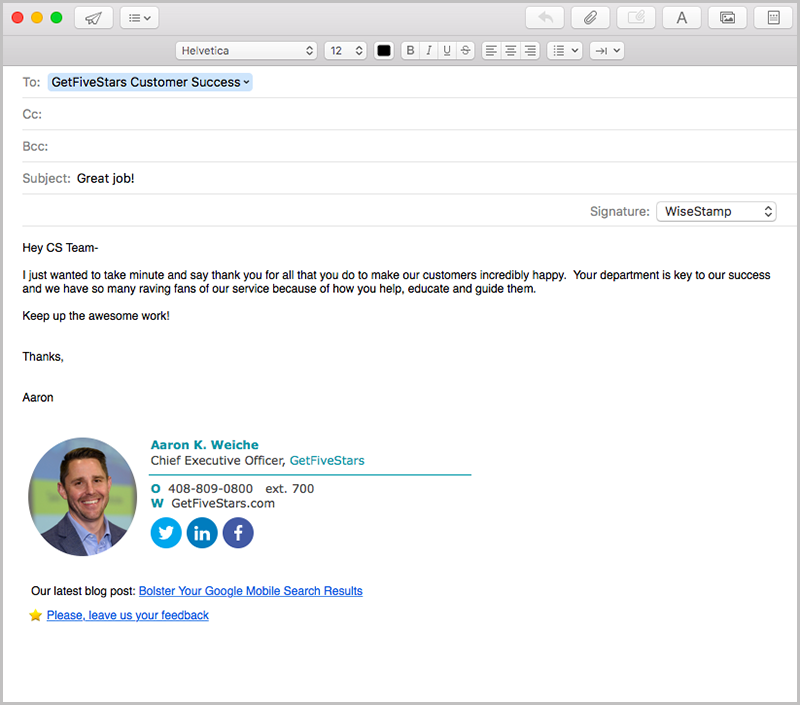Open the GetFiveStars.com website link
800x705 pixels.
[223, 503]
